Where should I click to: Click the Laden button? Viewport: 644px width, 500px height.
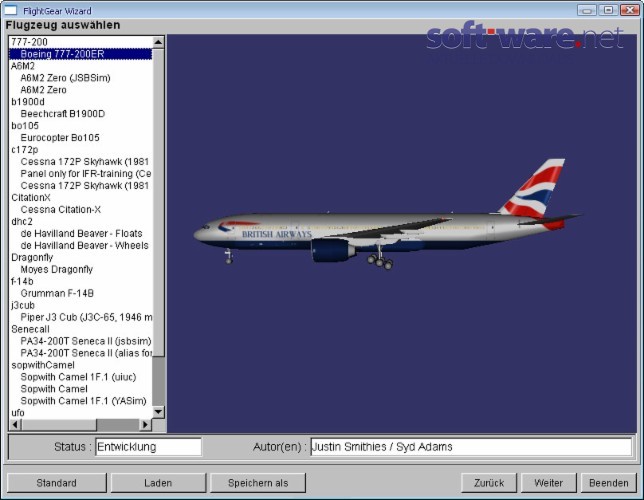coord(158,483)
